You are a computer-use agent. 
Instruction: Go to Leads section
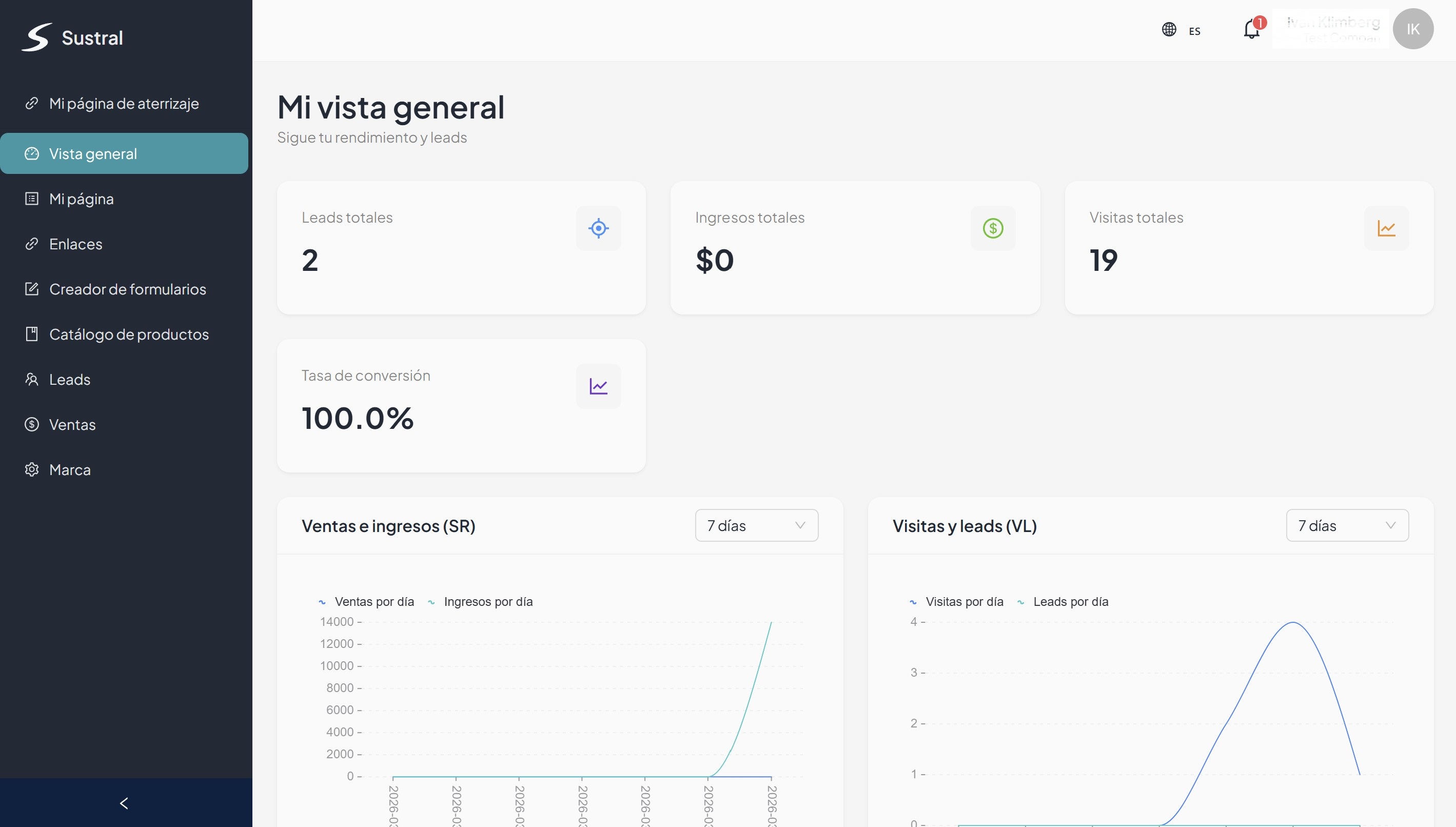(124, 379)
